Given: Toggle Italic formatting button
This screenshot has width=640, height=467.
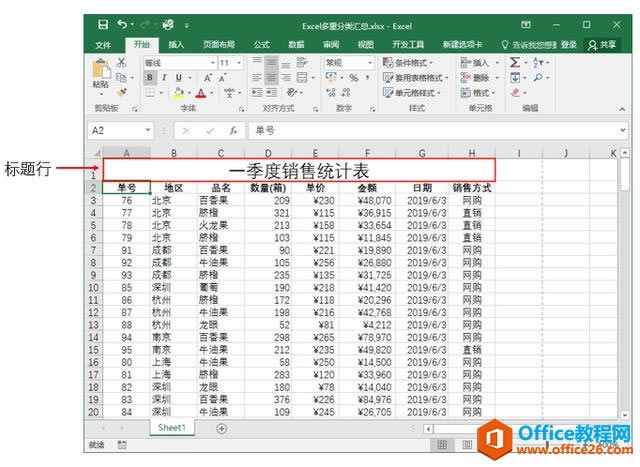Looking at the screenshot, I should pyautogui.click(x=164, y=78).
